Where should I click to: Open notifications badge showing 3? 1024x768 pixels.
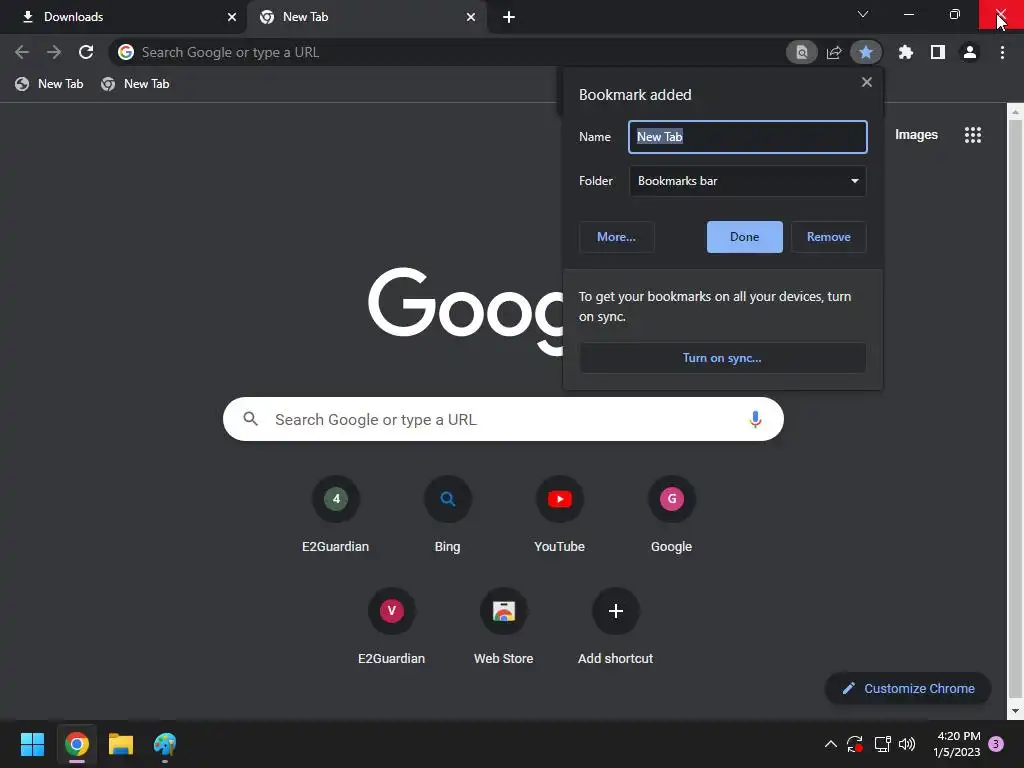coord(996,744)
